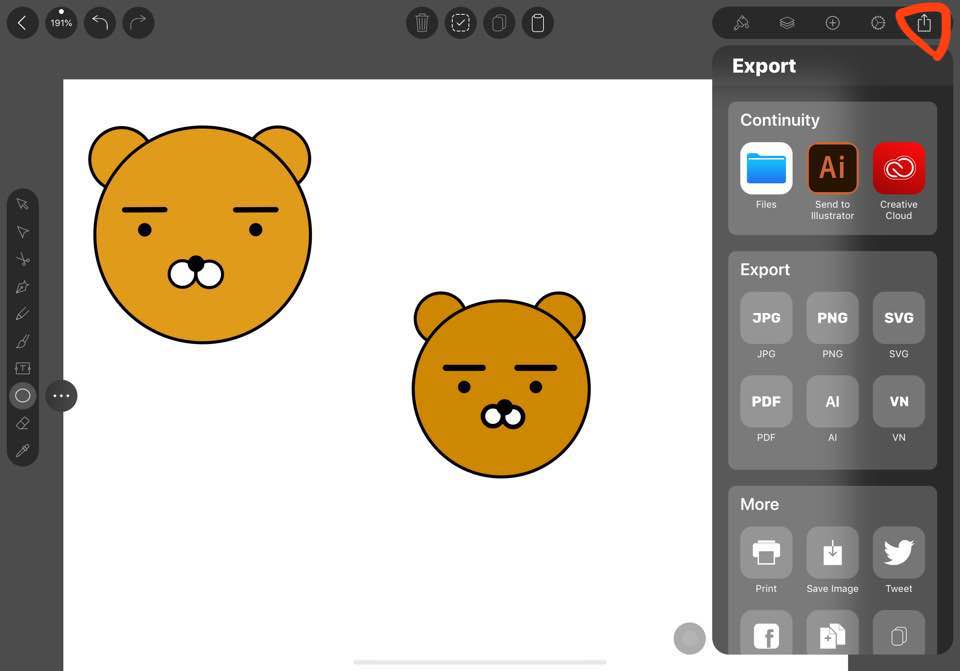Select the Scissors tool
The width and height of the screenshot is (960, 671).
point(23,259)
